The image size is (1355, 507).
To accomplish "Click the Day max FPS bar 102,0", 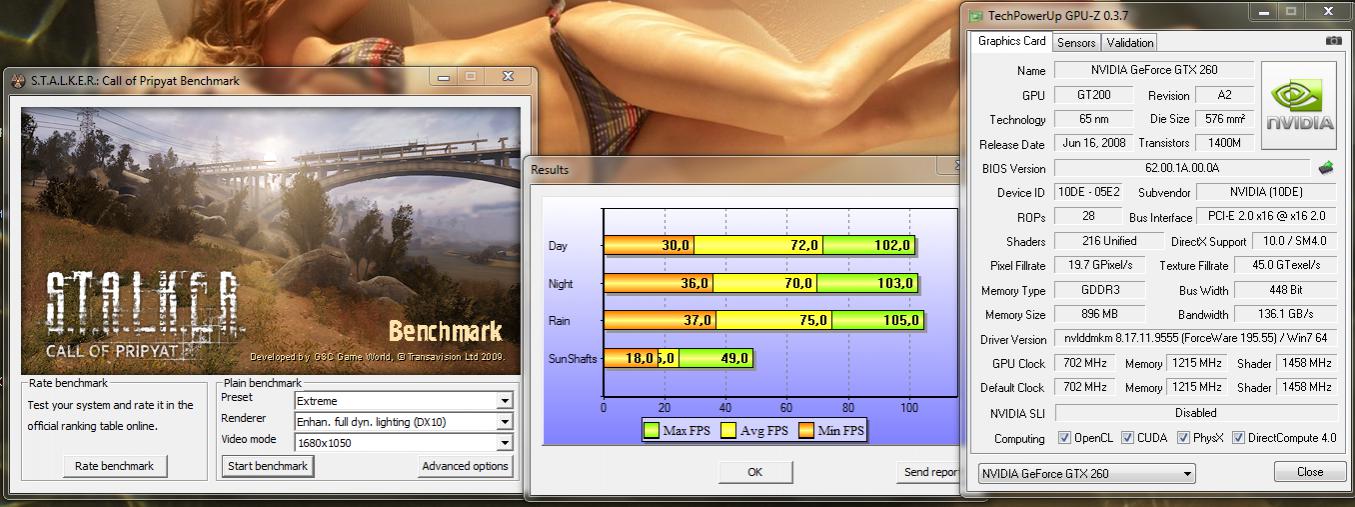I will [x=869, y=245].
